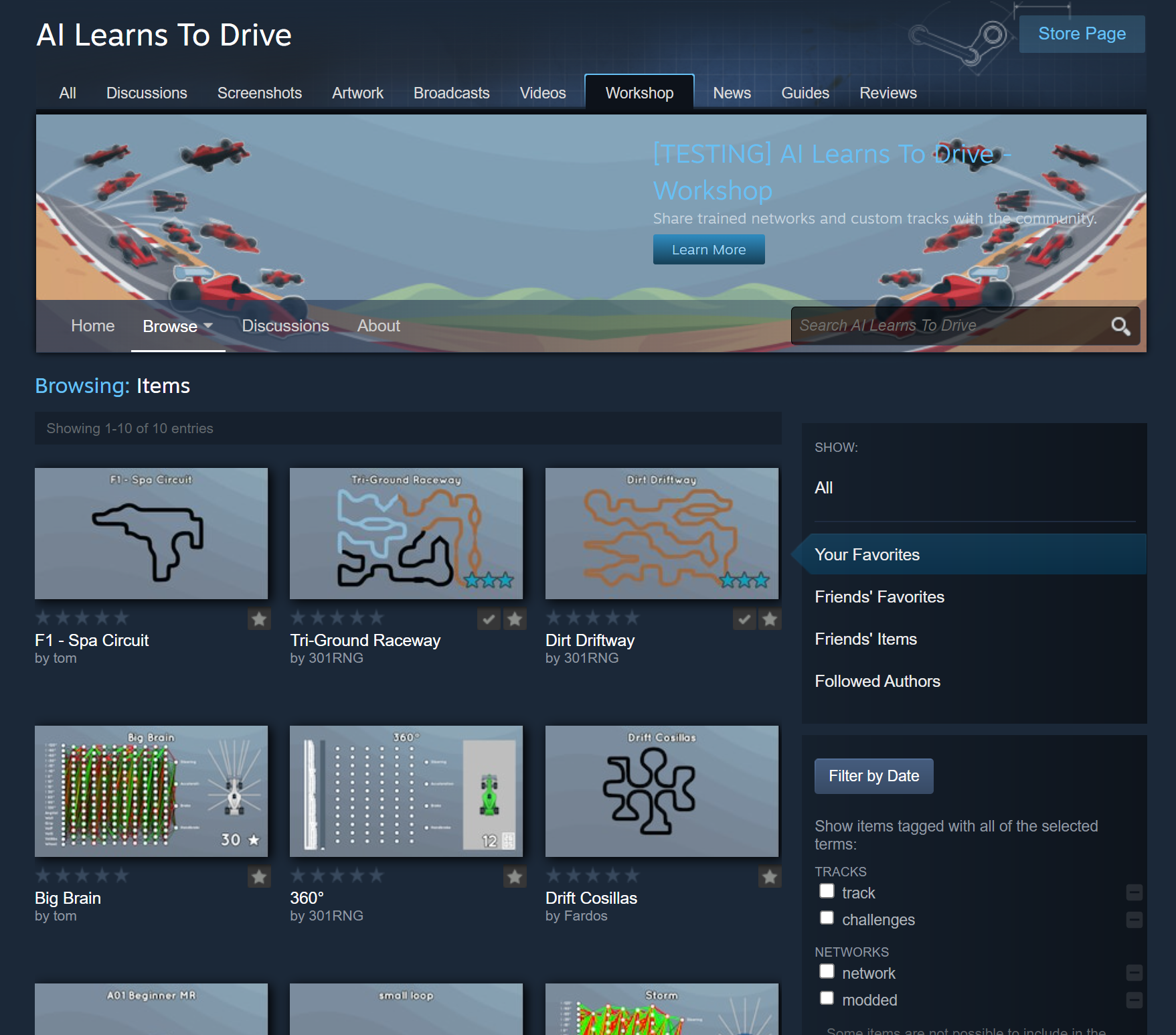
Task: Click the subscribed checkmark on Tri-Ground Raceway
Action: click(489, 619)
